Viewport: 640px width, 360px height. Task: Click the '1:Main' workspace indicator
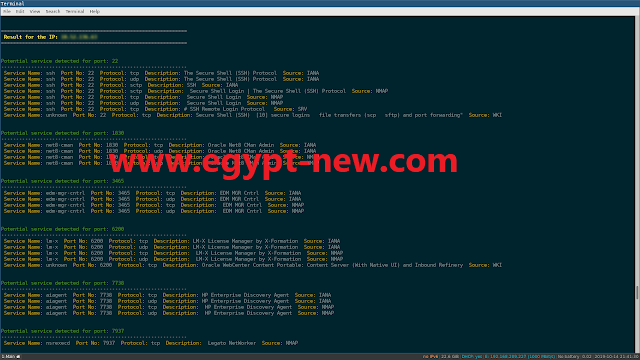[11, 357]
